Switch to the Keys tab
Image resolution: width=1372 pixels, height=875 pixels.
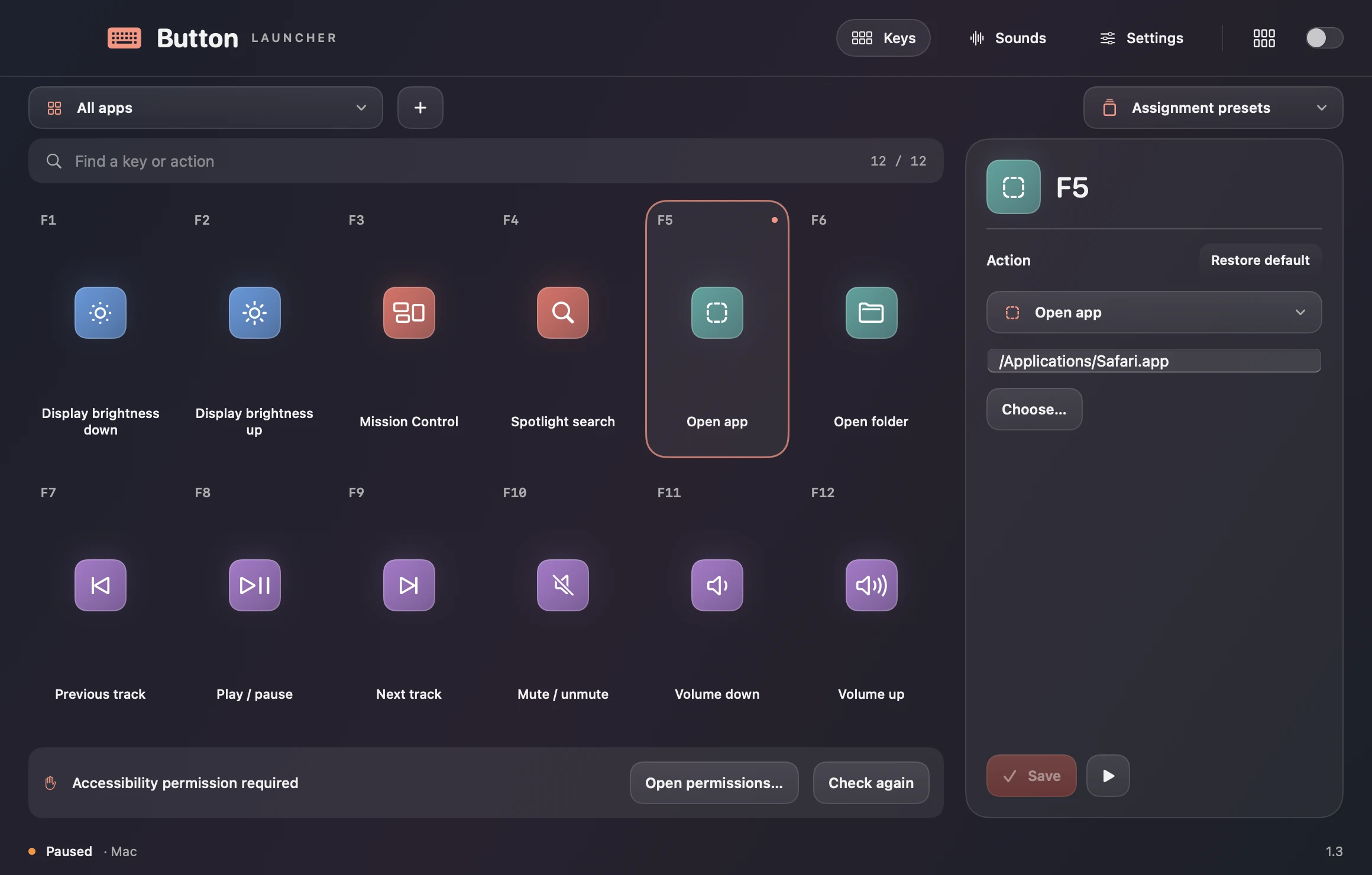pos(883,38)
